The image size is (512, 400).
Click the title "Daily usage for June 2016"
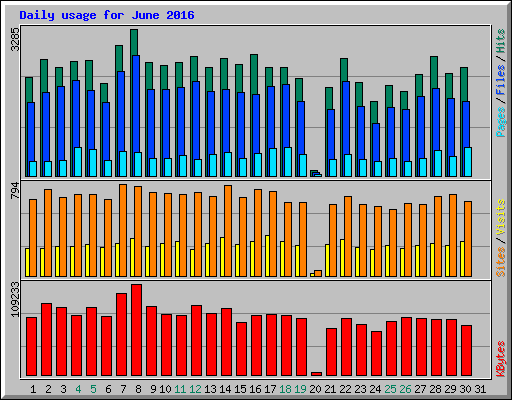point(107,15)
